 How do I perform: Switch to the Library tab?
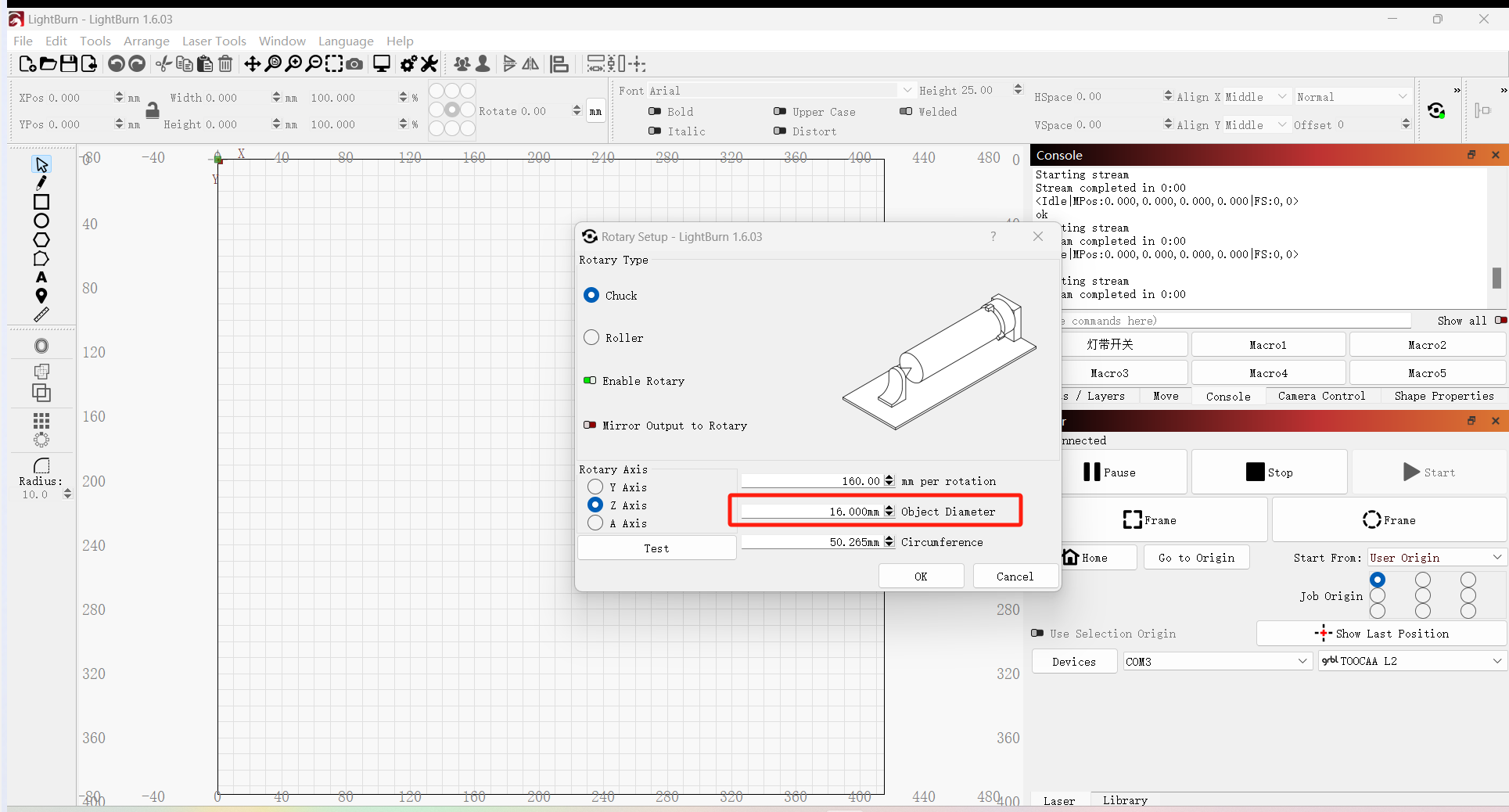coord(1125,800)
